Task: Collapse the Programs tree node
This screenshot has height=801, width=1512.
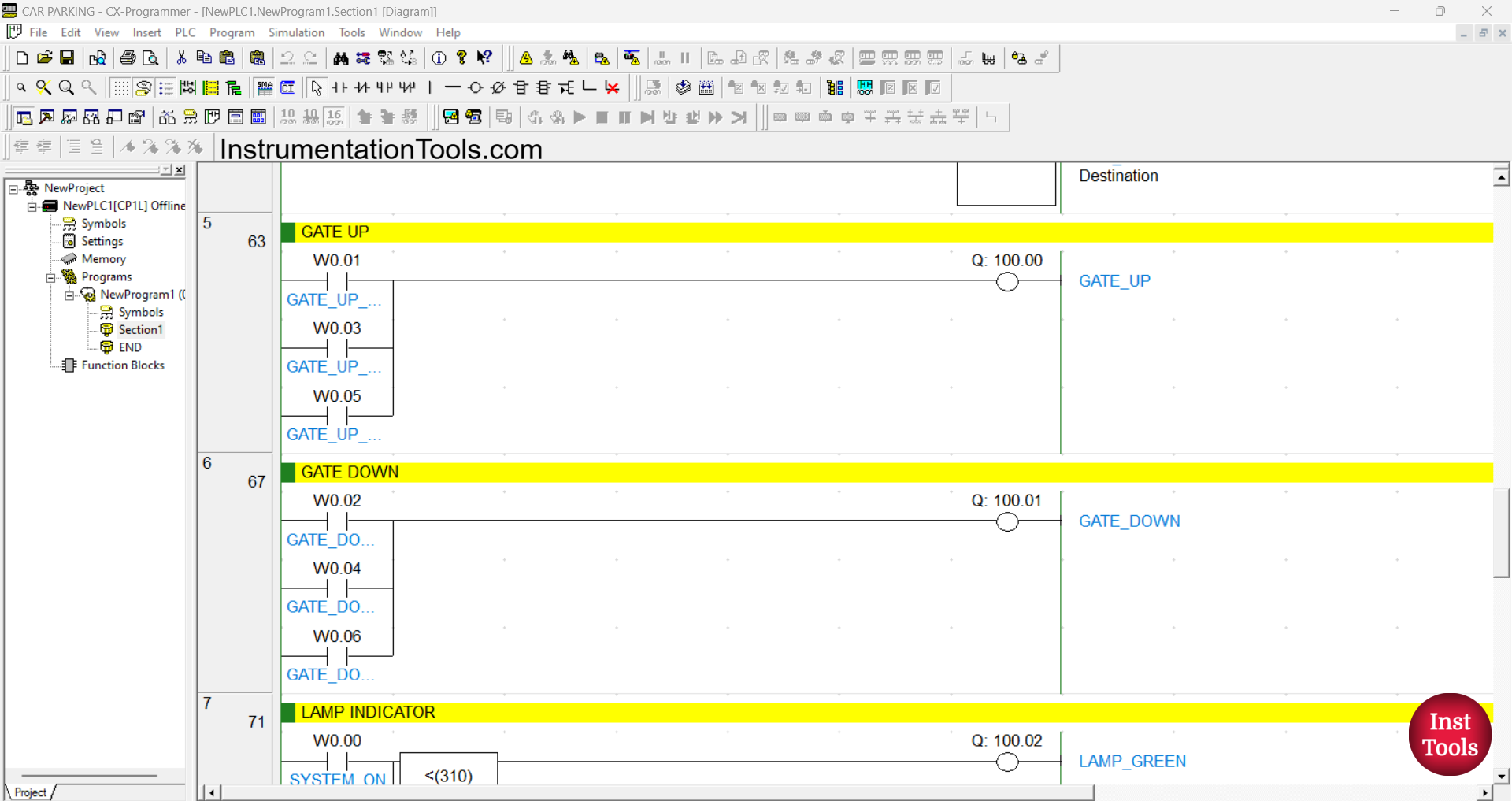Action: coord(50,277)
